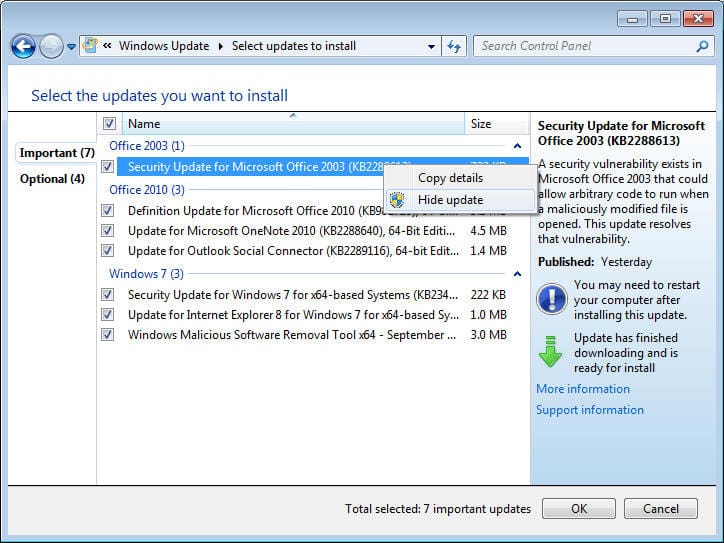This screenshot has height=543, width=724.
Task: Click the green download-complete arrow icon
Action: (x=550, y=352)
